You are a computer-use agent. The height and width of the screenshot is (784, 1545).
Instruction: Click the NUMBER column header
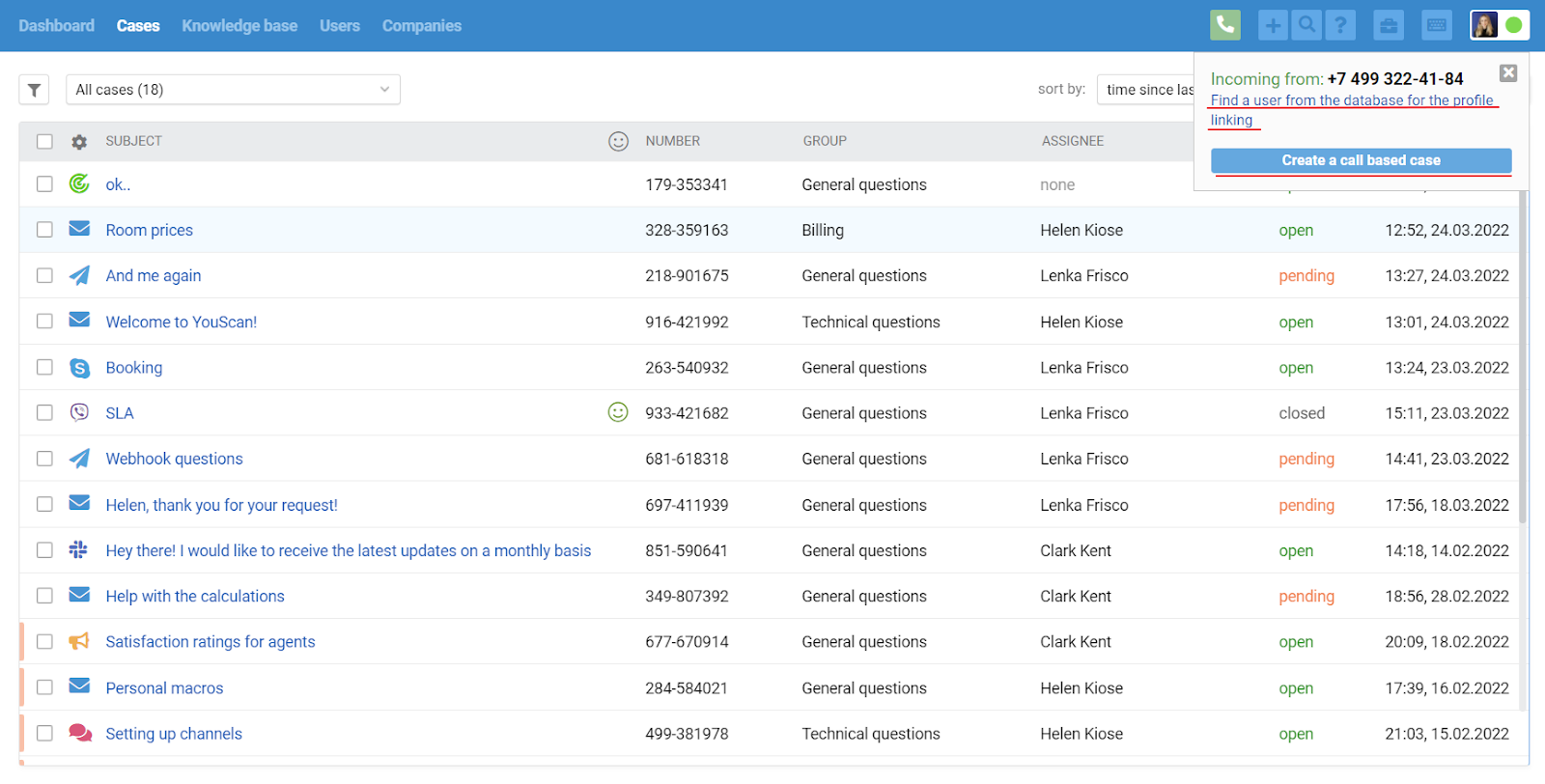(673, 141)
